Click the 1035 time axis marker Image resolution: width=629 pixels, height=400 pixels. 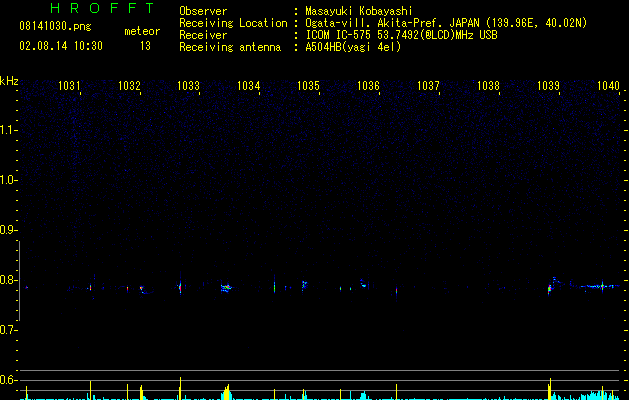pyautogui.click(x=308, y=86)
